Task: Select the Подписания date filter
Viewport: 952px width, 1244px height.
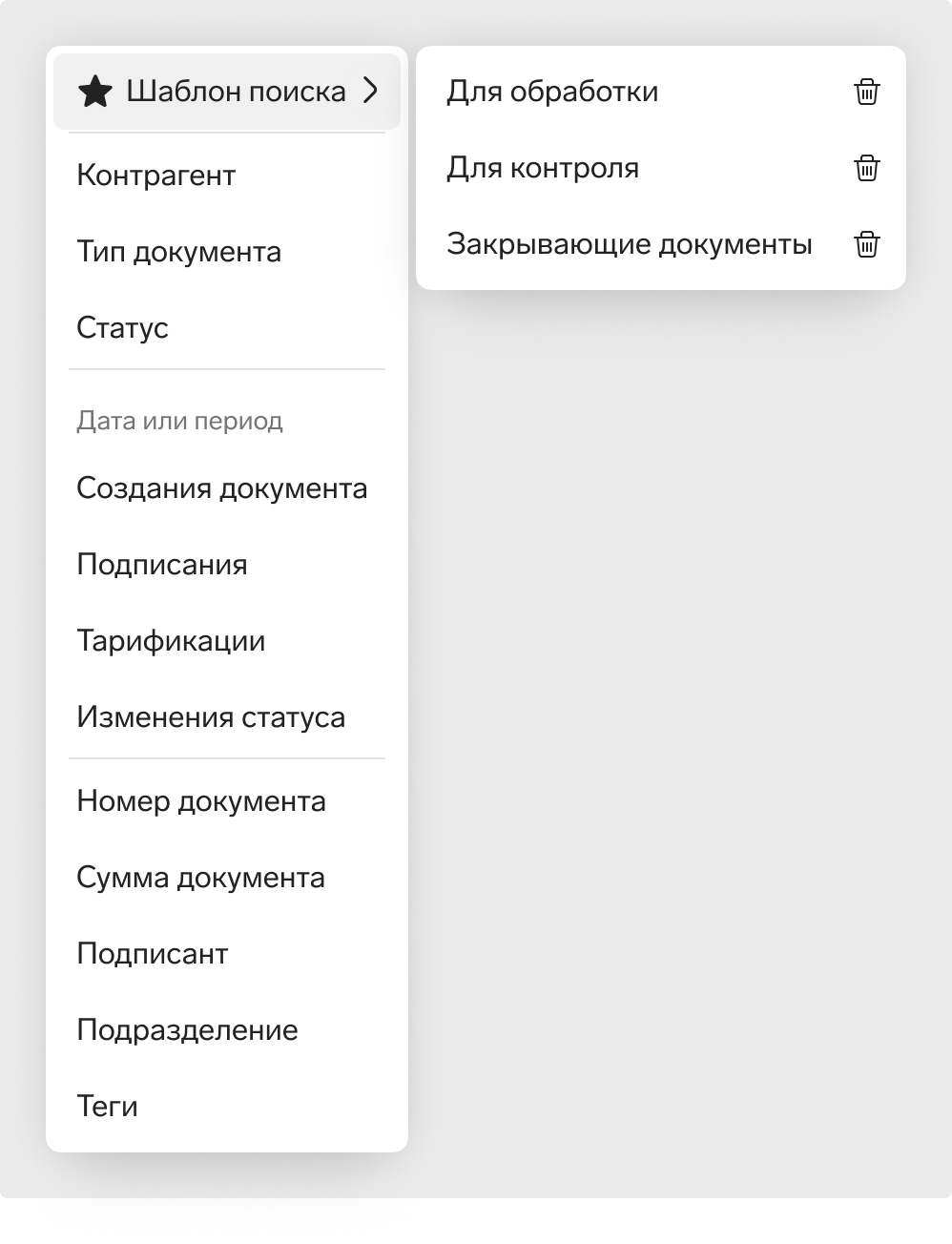Action: coord(227,565)
